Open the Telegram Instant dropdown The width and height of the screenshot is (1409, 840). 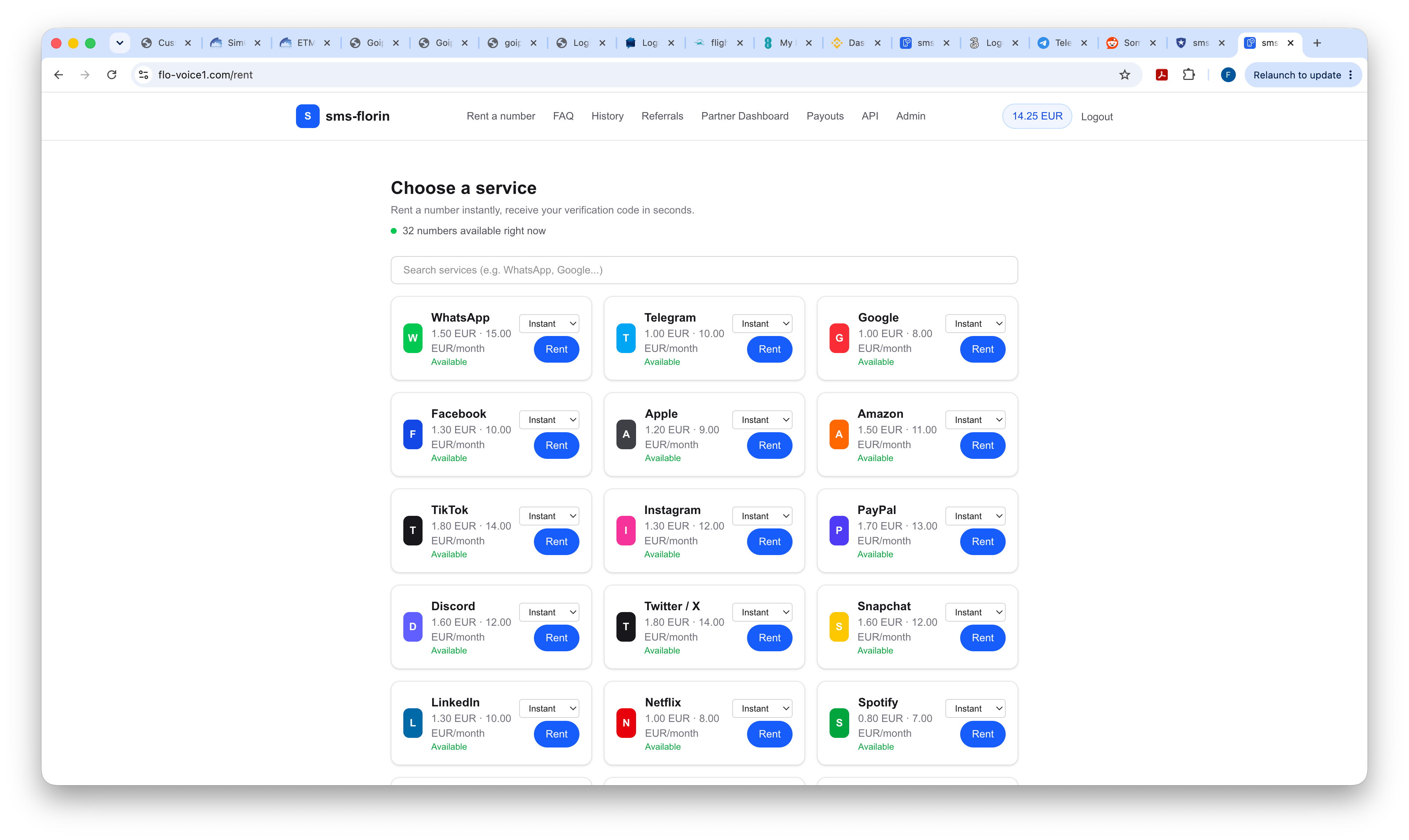[x=762, y=324]
